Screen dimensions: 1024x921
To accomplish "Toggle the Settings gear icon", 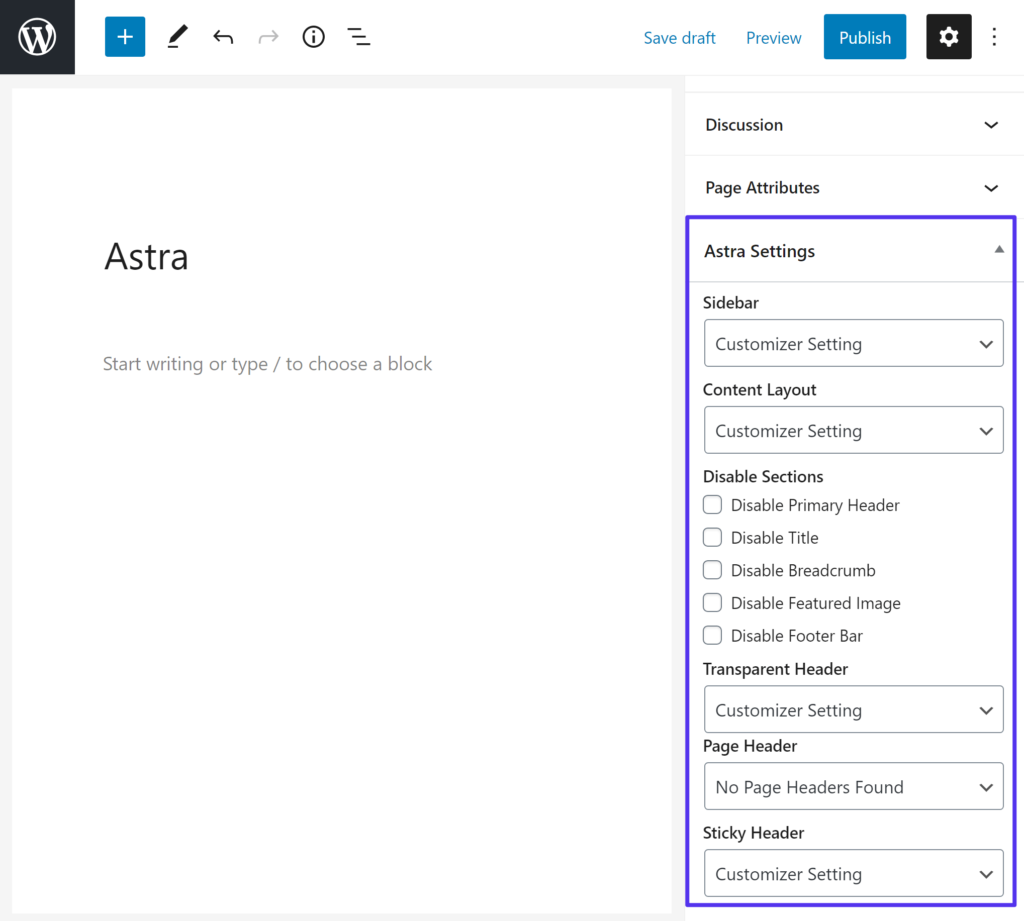I will pos(948,37).
